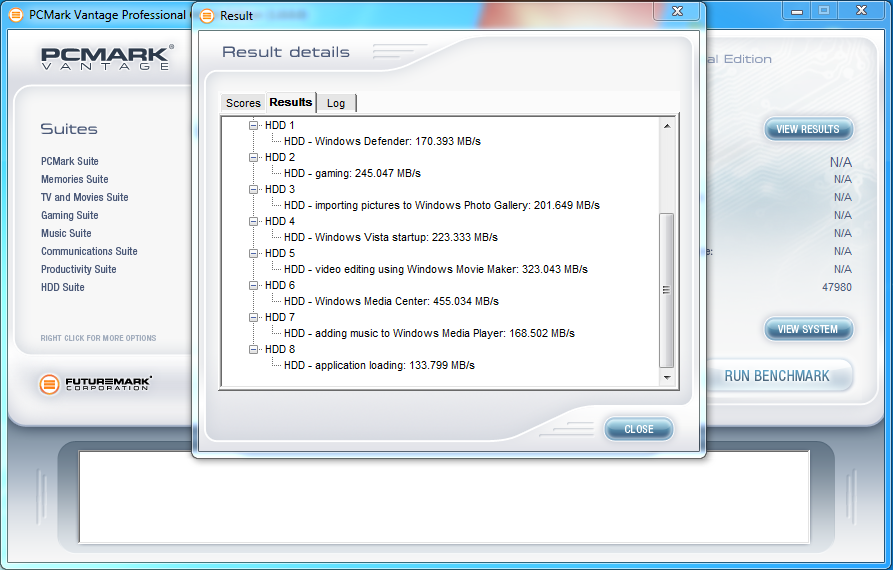Collapse the HDD 2 tree node

[253, 157]
